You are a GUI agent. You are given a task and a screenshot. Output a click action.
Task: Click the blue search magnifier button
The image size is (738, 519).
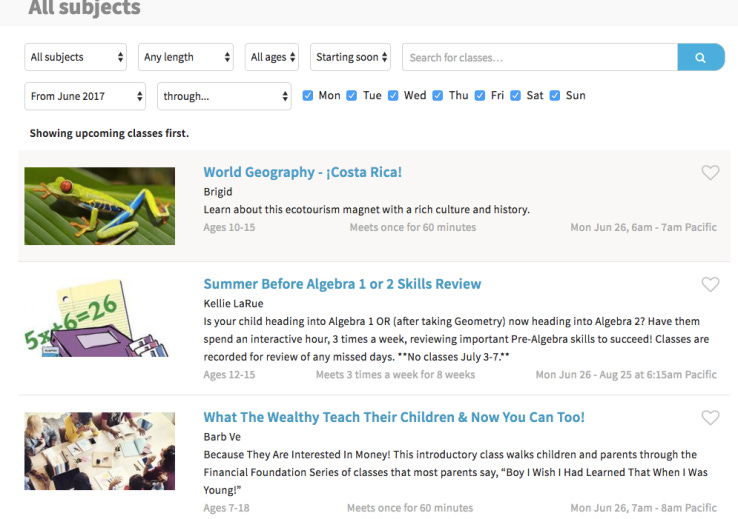point(701,57)
